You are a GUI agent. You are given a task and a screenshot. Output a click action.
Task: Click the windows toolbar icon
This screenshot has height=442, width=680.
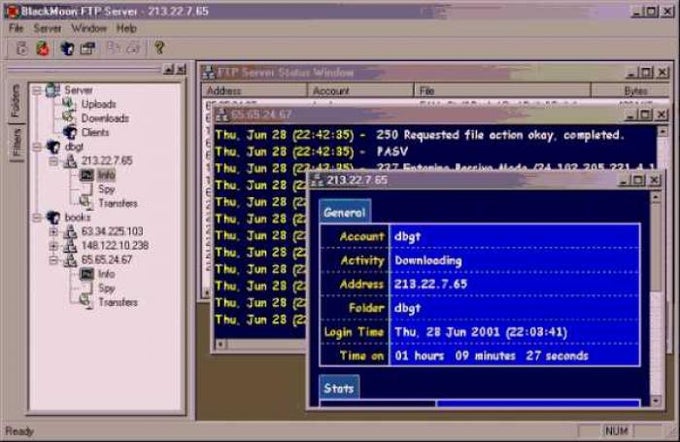click(88, 48)
